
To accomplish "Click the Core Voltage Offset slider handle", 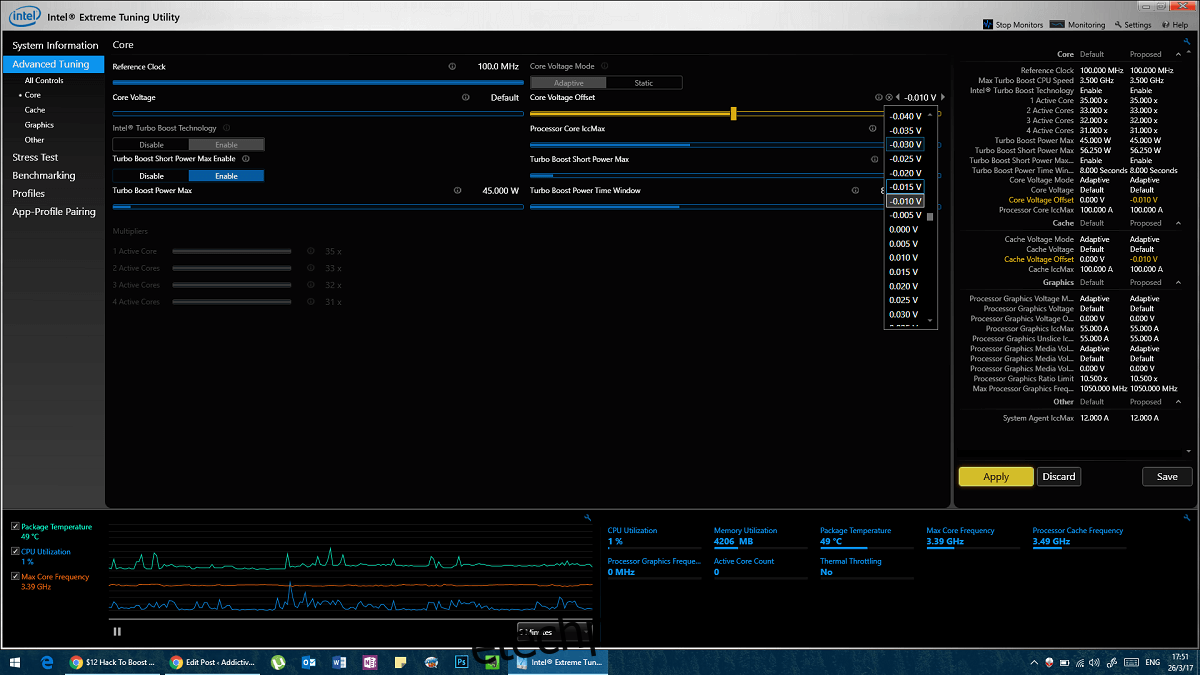I will tap(734, 114).
